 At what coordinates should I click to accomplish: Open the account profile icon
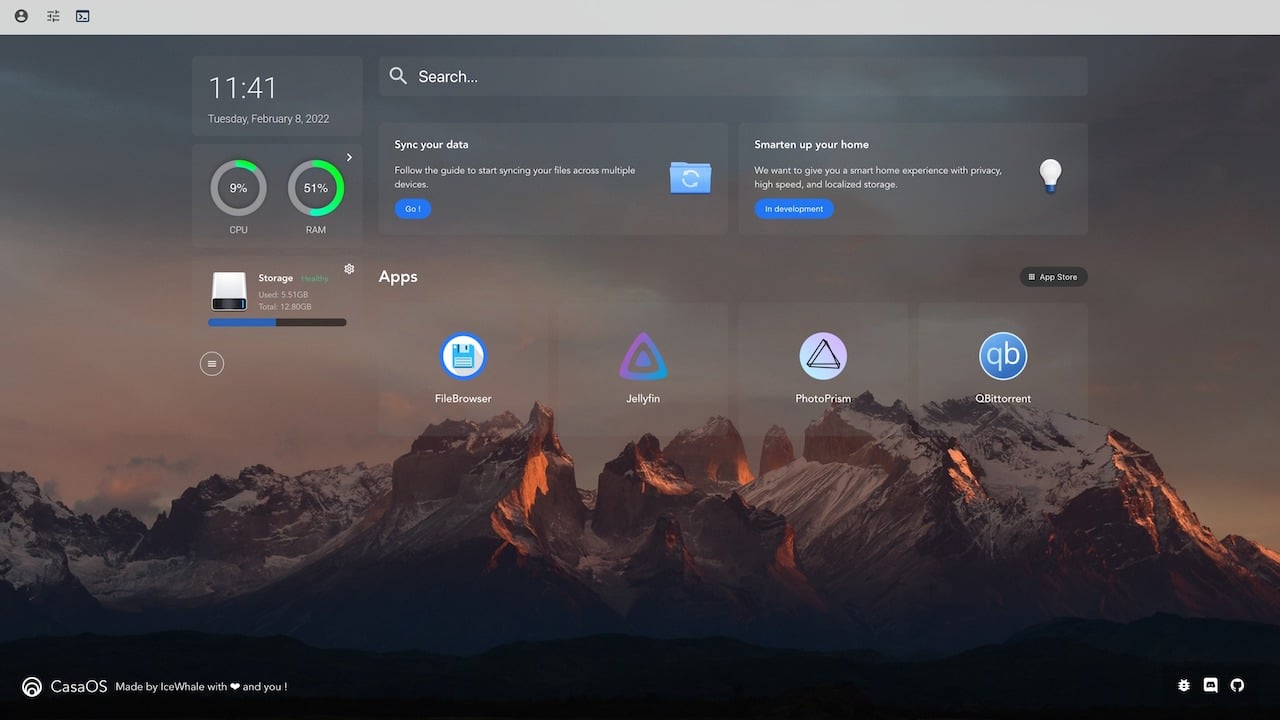[22, 16]
